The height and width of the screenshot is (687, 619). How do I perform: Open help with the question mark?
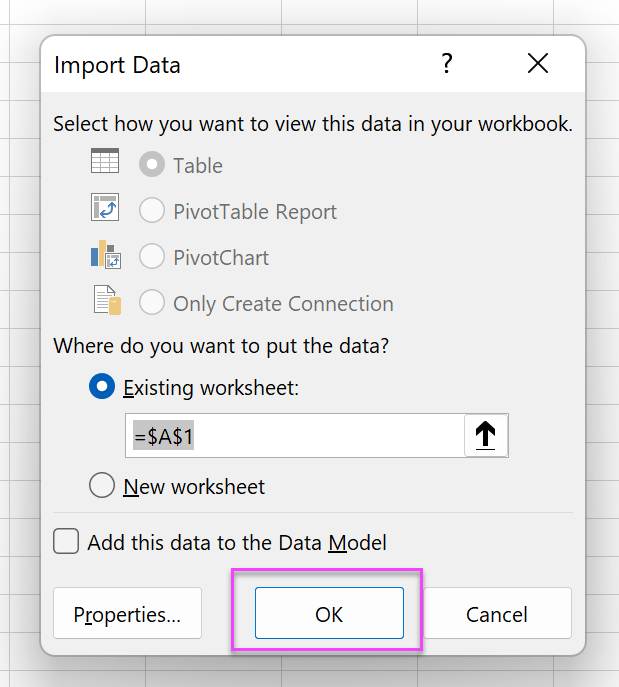click(x=446, y=65)
